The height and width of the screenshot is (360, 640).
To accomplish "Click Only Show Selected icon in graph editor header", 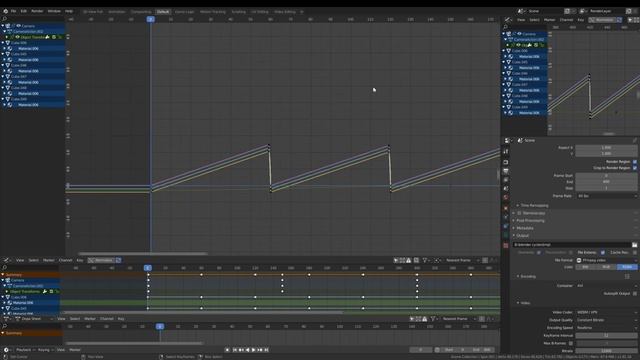I will click(x=396, y=260).
